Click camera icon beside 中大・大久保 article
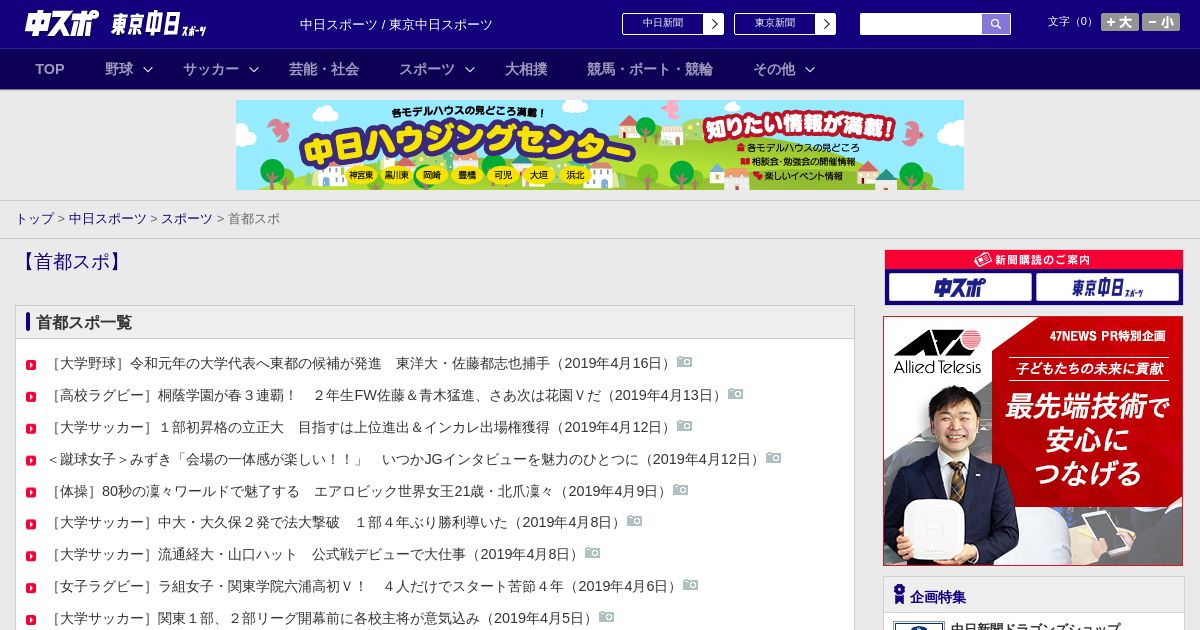The width and height of the screenshot is (1200, 630). [x=635, y=521]
